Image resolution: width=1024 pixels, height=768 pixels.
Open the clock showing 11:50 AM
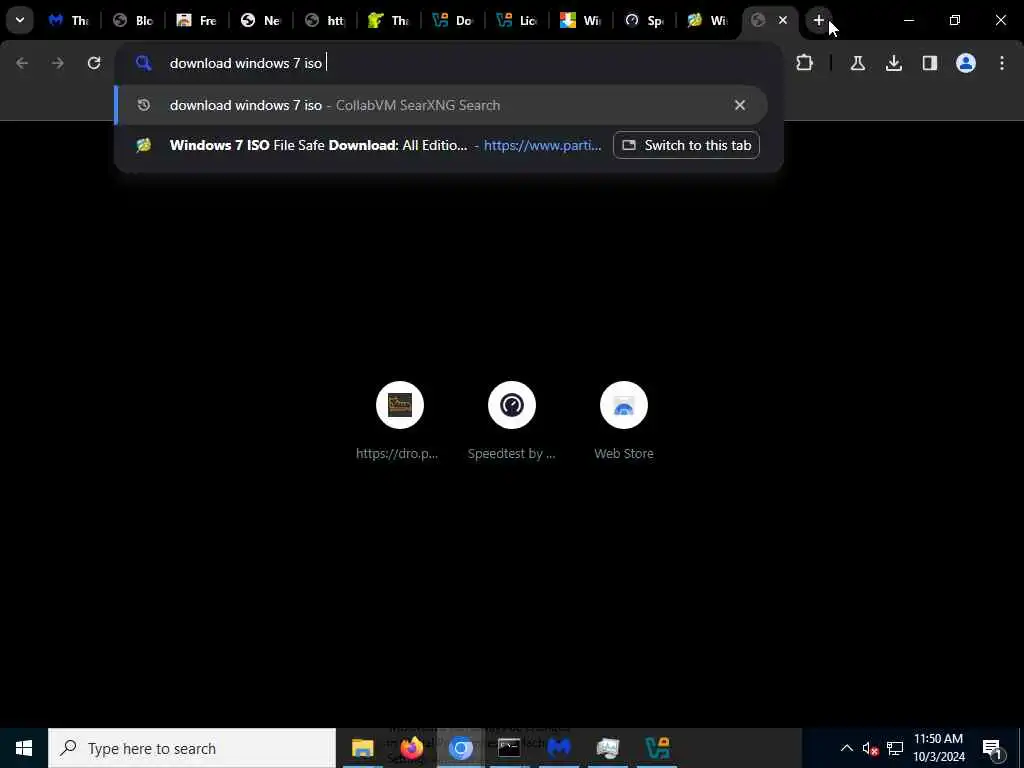939,748
